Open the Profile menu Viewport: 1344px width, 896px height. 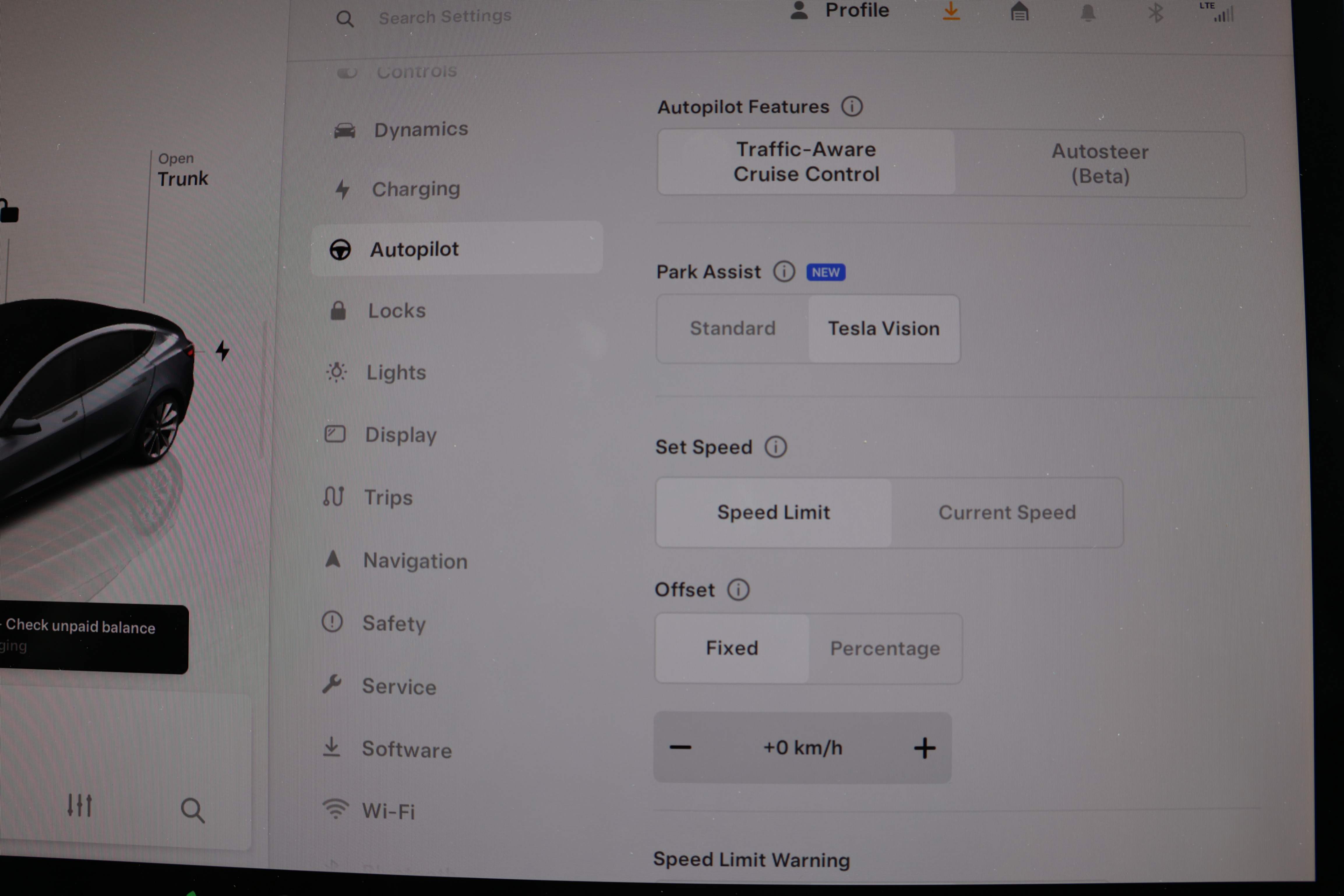[839, 10]
